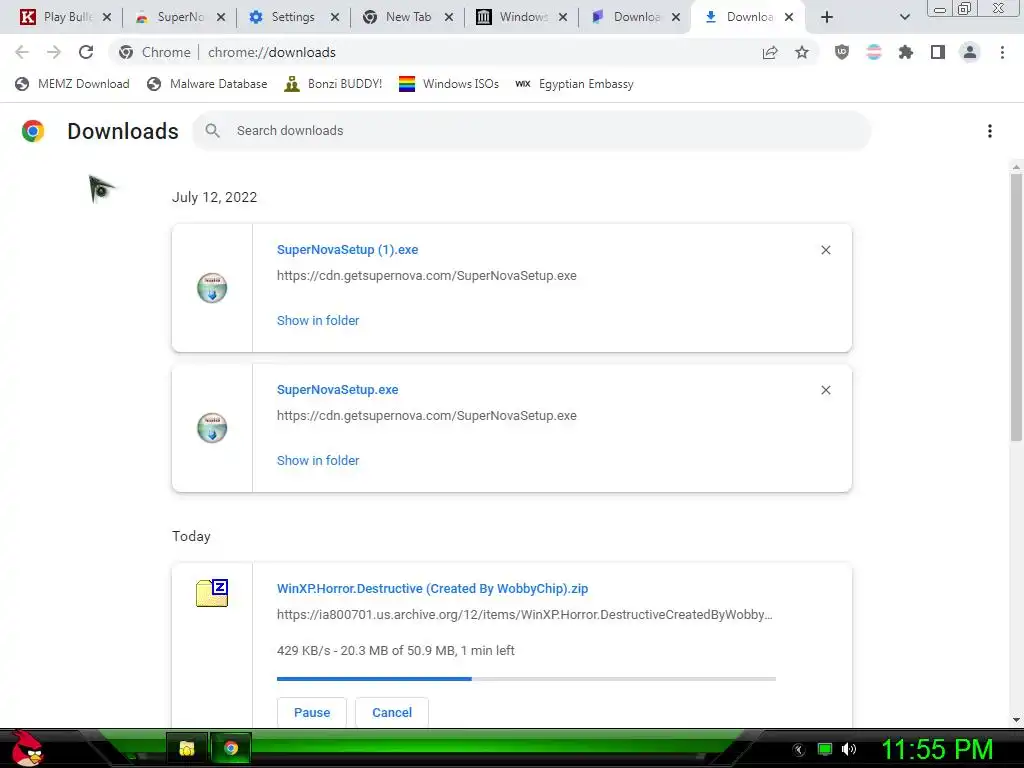1024x768 pixels.
Task: Click the WinXP.Horror download progress bar
Action: pos(526,679)
